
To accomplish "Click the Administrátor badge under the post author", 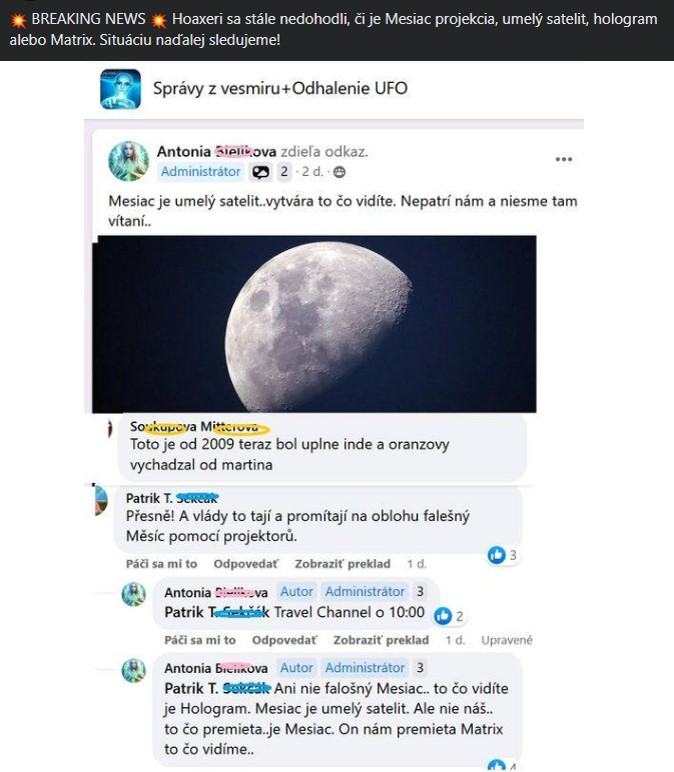I will pyautogui.click(x=200, y=171).
